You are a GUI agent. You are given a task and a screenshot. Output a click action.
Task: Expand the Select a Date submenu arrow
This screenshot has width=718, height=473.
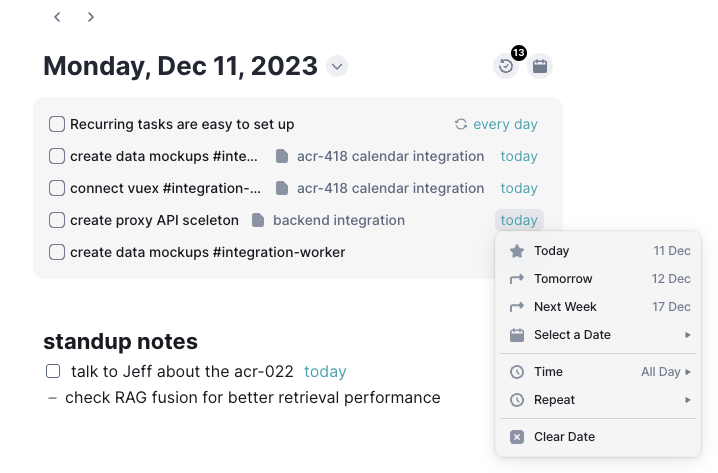687,335
